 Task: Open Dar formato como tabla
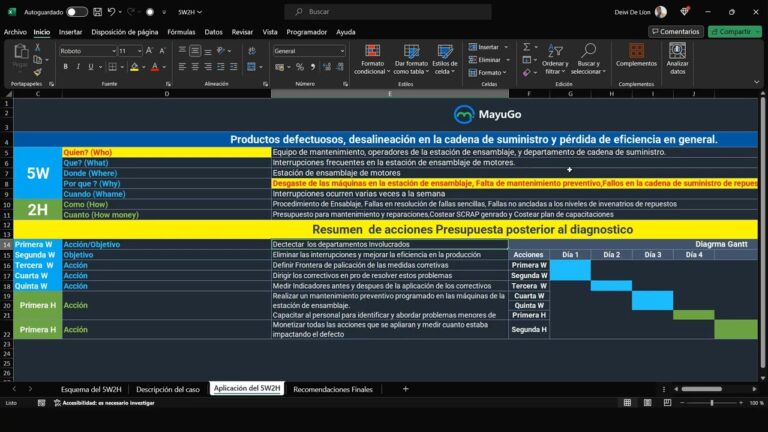pos(411,50)
